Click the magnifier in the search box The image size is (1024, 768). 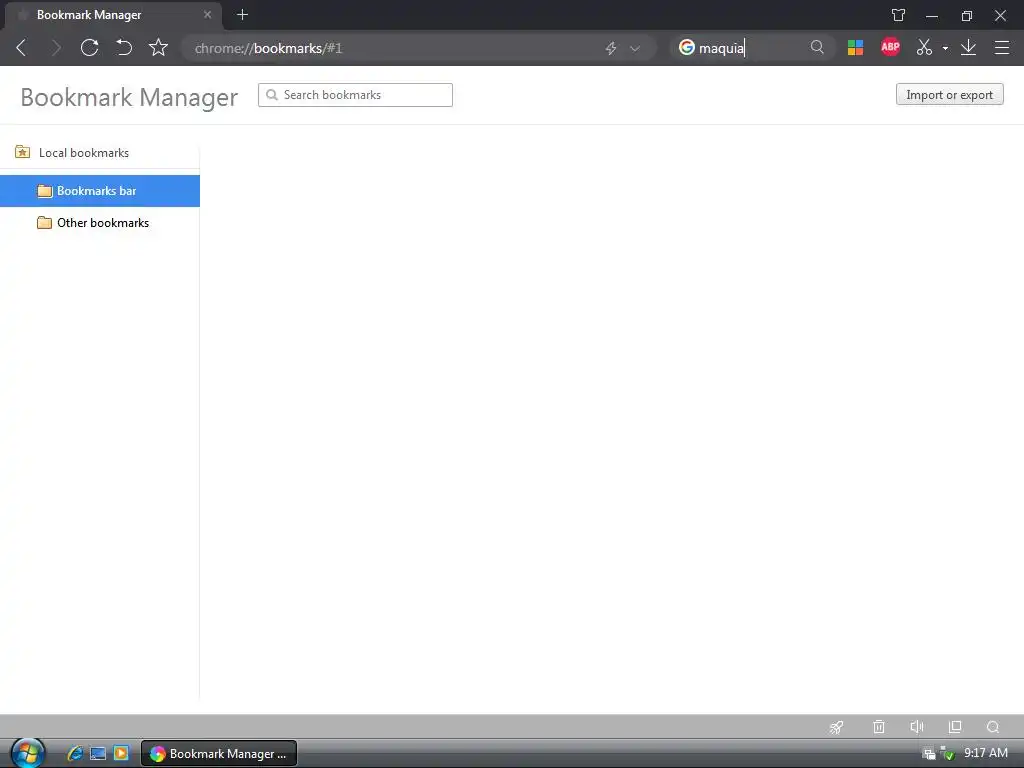[817, 48]
